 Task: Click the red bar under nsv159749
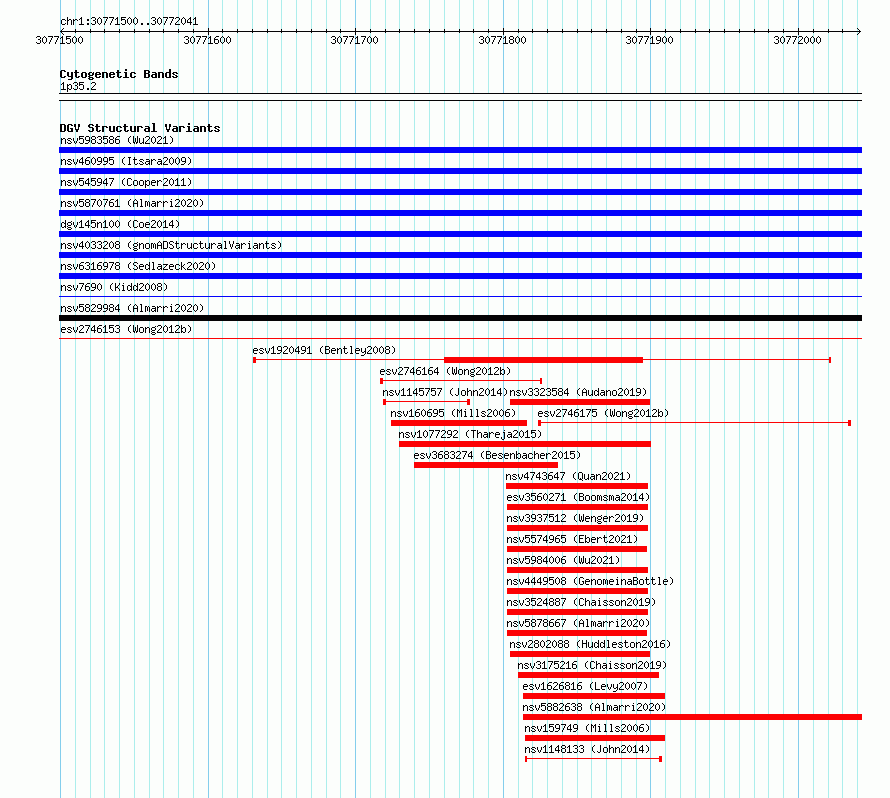[595, 738]
